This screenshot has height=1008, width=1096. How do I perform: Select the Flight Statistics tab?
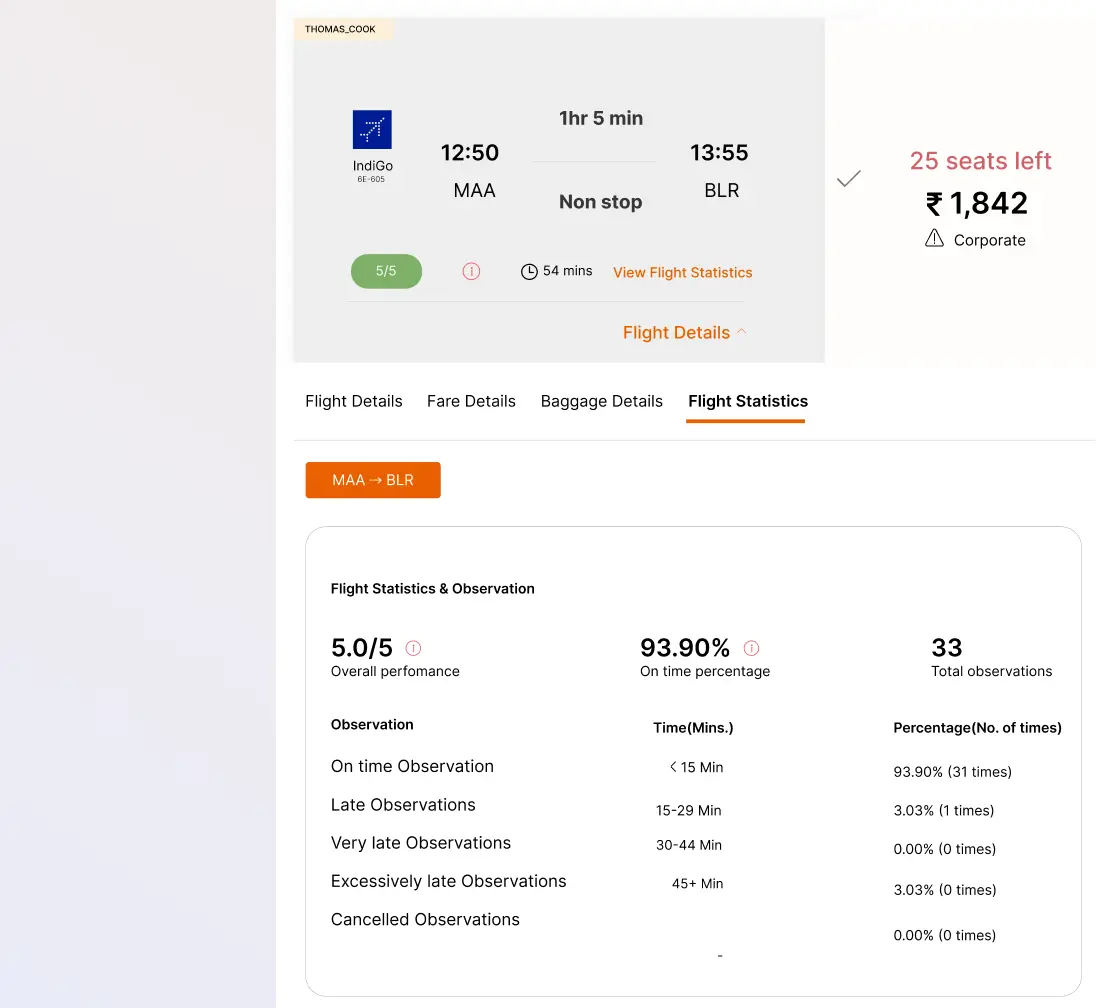(747, 401)
